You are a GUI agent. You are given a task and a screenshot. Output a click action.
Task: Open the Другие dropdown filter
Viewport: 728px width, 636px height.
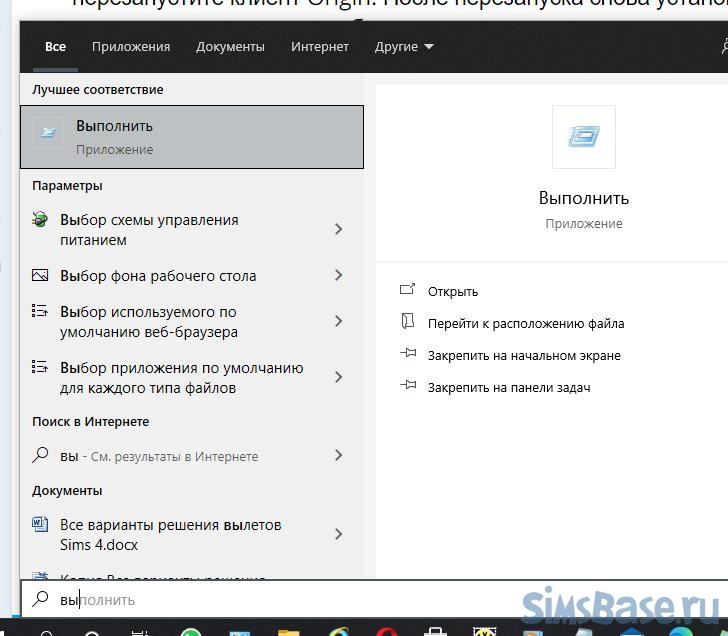coord(404,47)
